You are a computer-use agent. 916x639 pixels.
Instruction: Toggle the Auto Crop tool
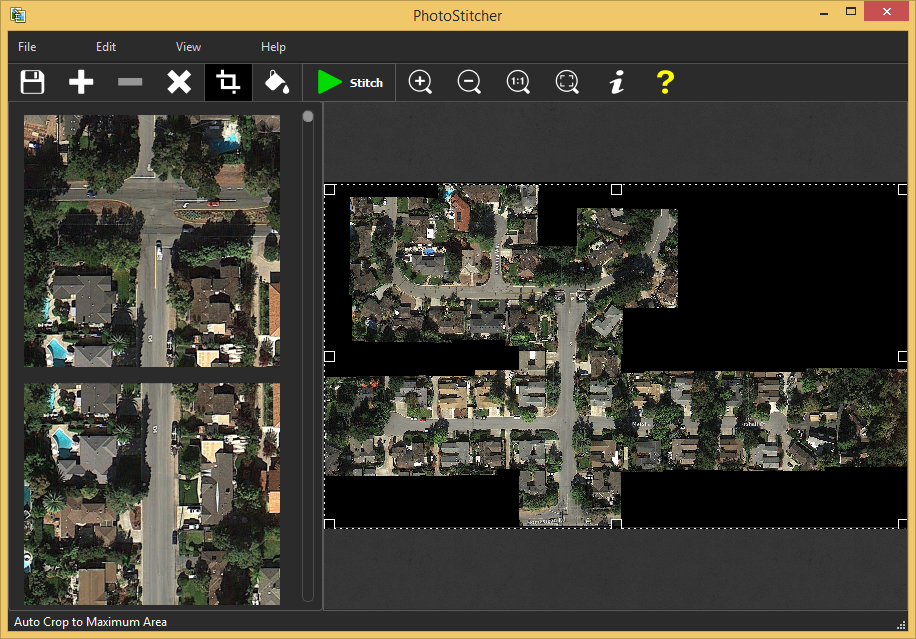pyautogui.click(x=228, y=82)
